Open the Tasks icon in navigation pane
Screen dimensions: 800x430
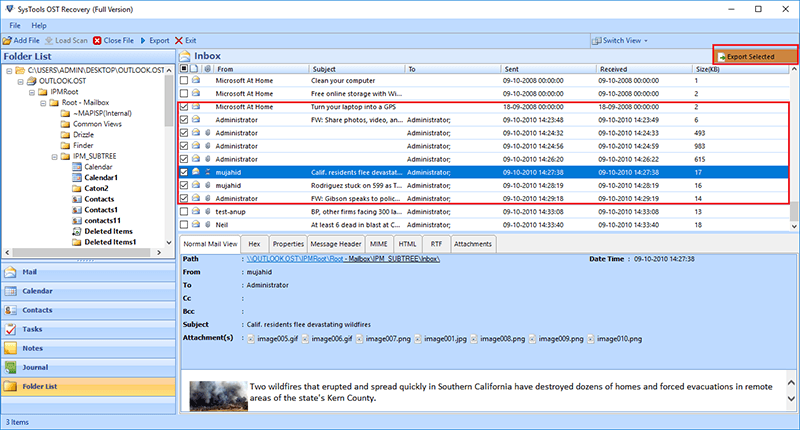pos(11,329)
